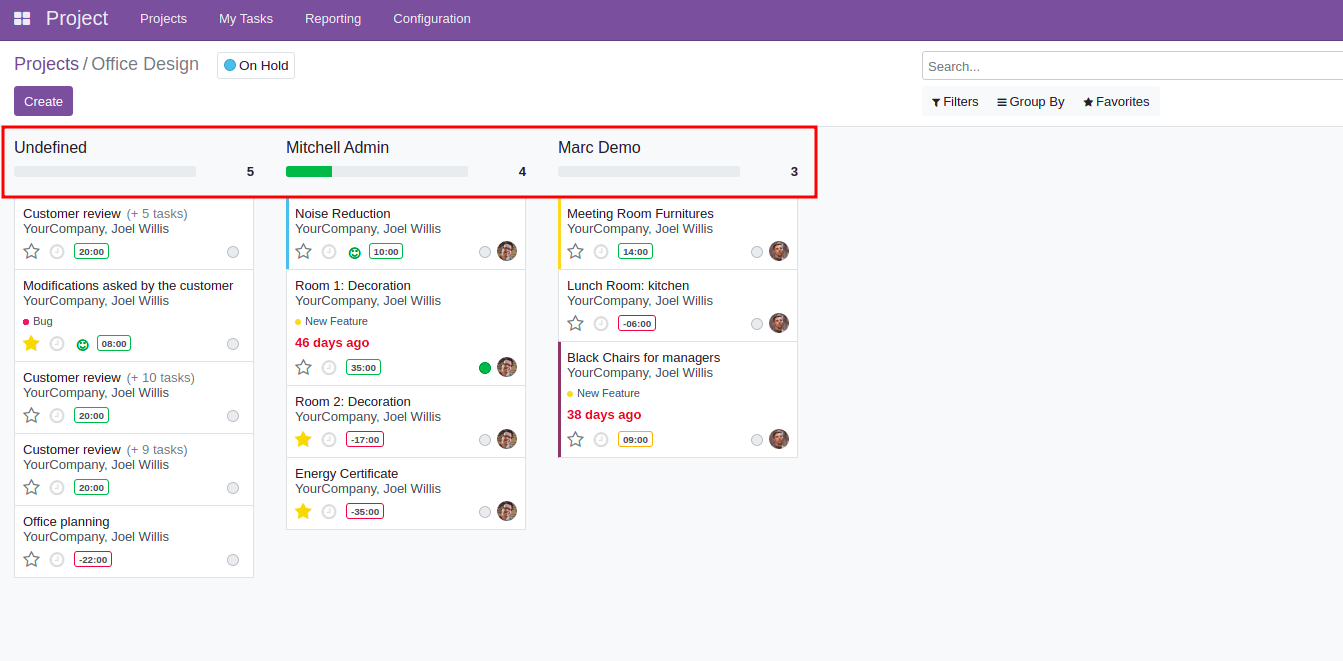
Task: Click the 14:00 time badge on Meeting Room Furnitures
Action: click(634, 251)
